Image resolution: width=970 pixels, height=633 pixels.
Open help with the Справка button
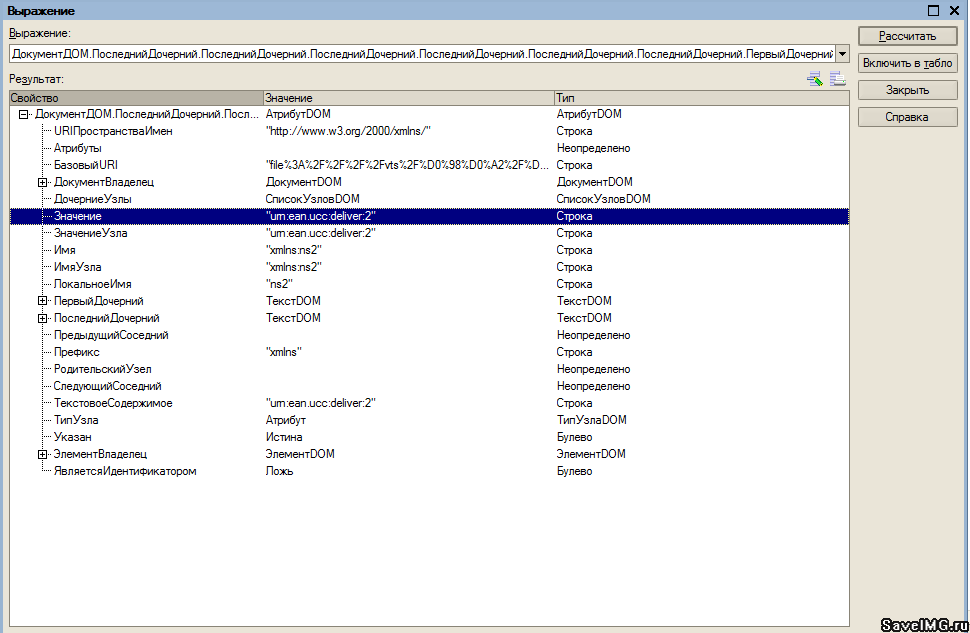[908, 117]
